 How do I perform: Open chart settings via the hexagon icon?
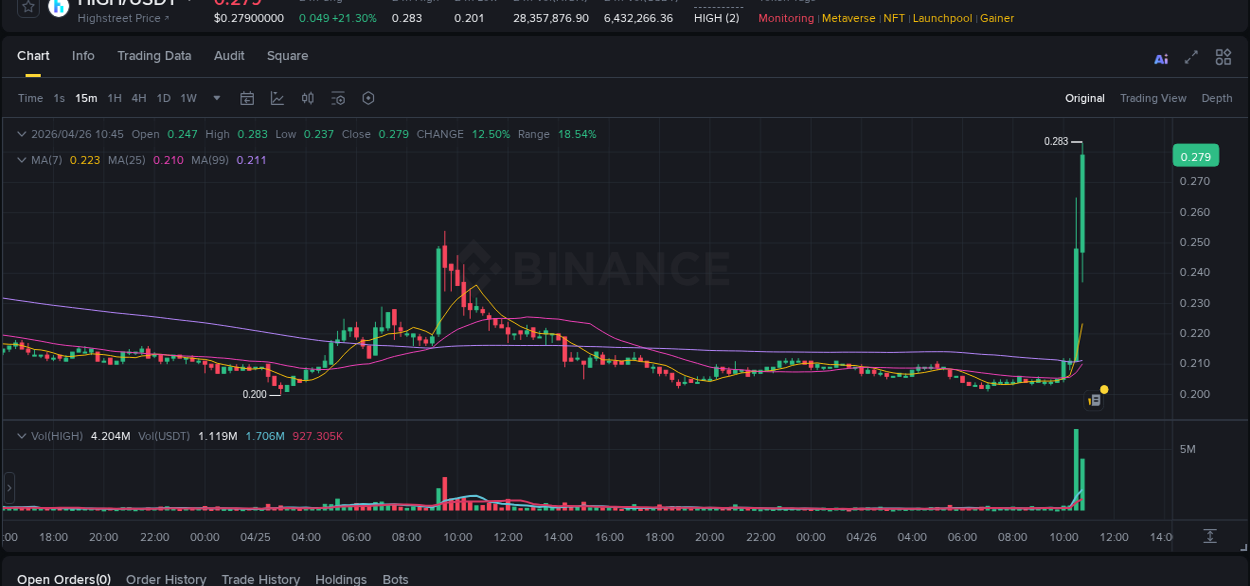(368, 98)
